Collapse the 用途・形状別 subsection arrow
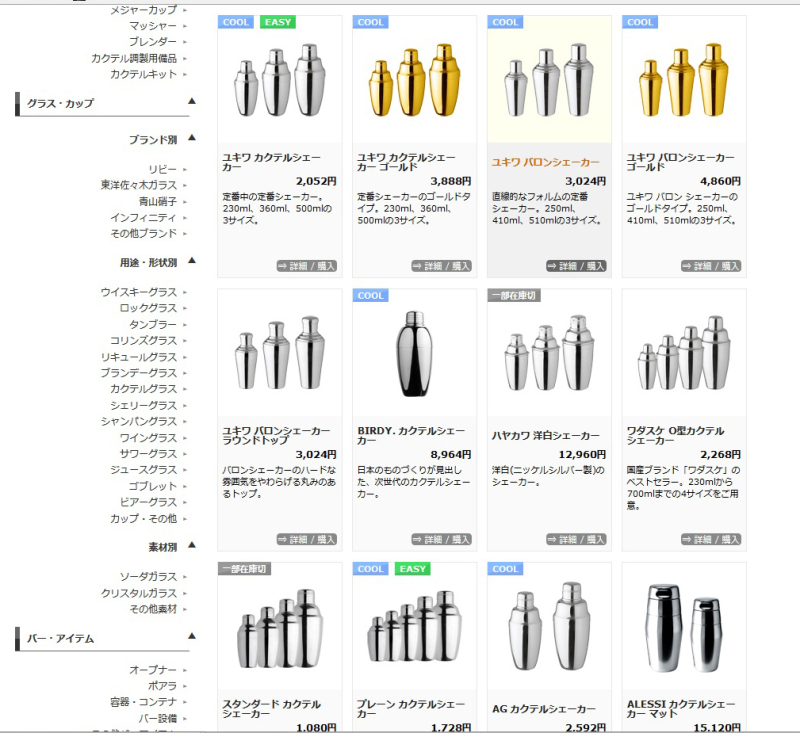800x733 pixels. pyautogui.click(x=192, y=261)
